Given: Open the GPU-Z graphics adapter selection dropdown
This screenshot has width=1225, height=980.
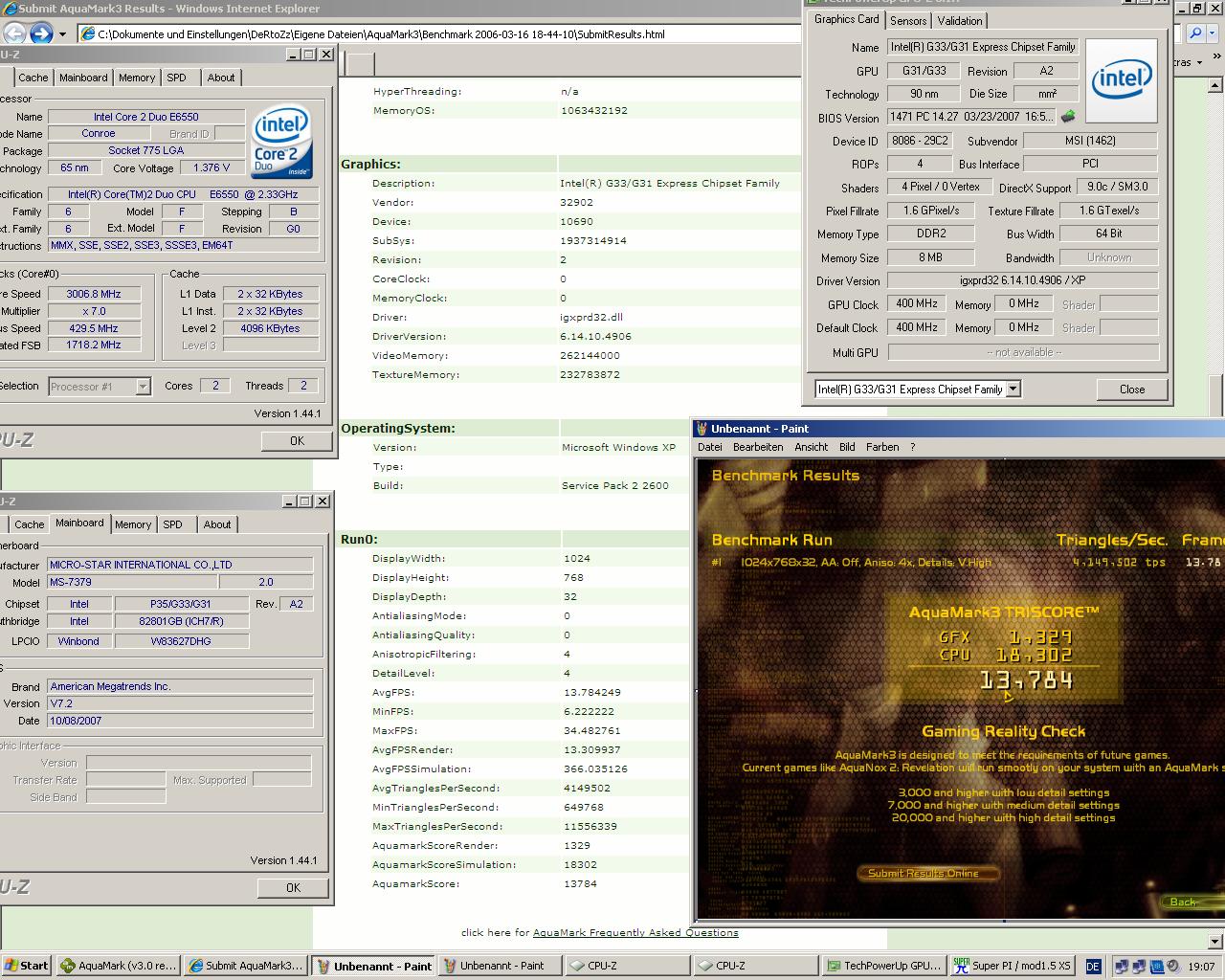Looking at the screenshot, I should tap(1013, 390).
